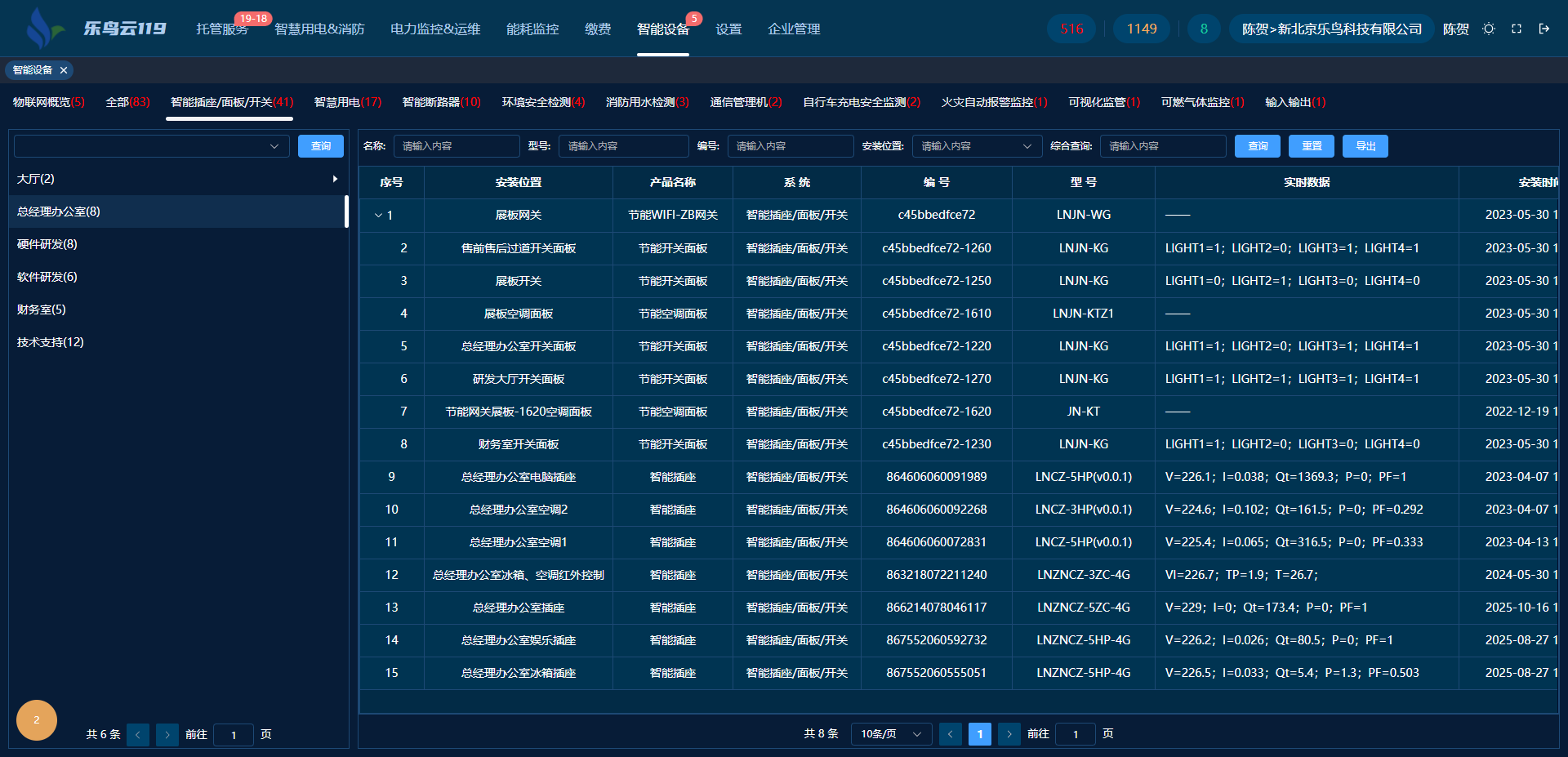Collapse row 1 展板网关 expander chevron
Viewport: 1568px width, 757px height.
pos(378,216)
